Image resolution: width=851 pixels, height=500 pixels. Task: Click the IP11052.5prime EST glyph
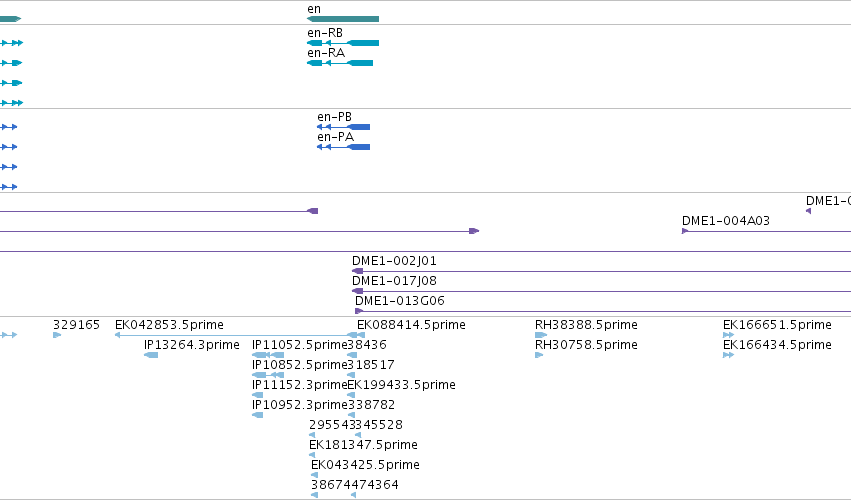click(268, 355)
